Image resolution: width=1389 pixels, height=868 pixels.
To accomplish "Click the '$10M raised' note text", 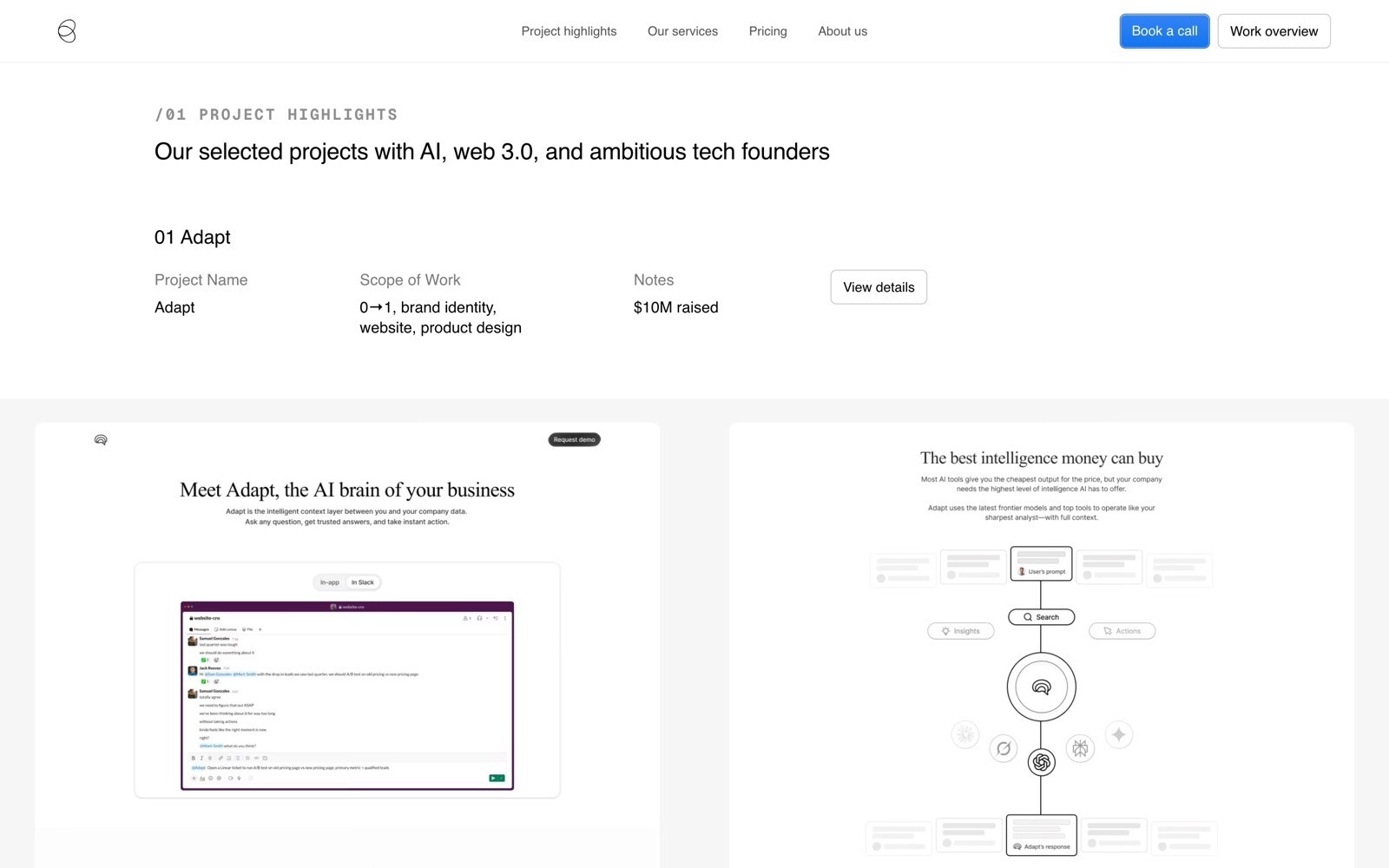I will pyautogui.click(x=675, y=307).
